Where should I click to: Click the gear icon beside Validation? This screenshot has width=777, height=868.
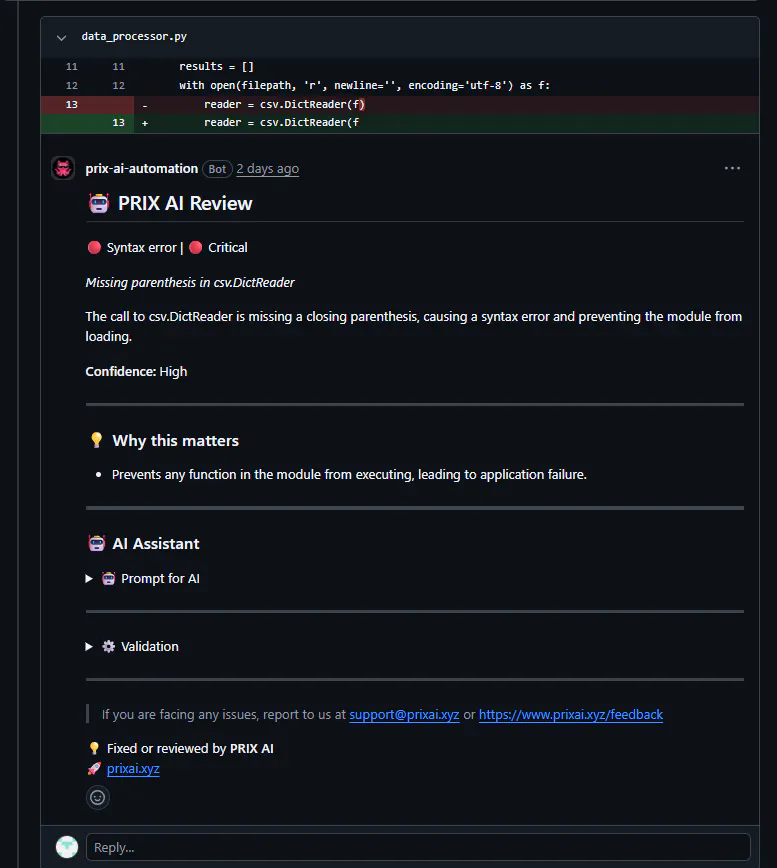[x=108, y=647]
